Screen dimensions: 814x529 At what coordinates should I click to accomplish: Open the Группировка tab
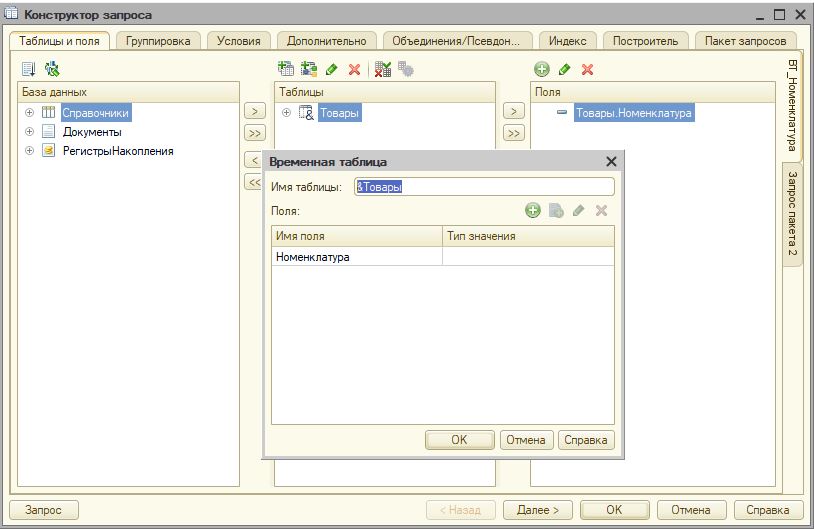pyautogui.click(x=158, y=41)
